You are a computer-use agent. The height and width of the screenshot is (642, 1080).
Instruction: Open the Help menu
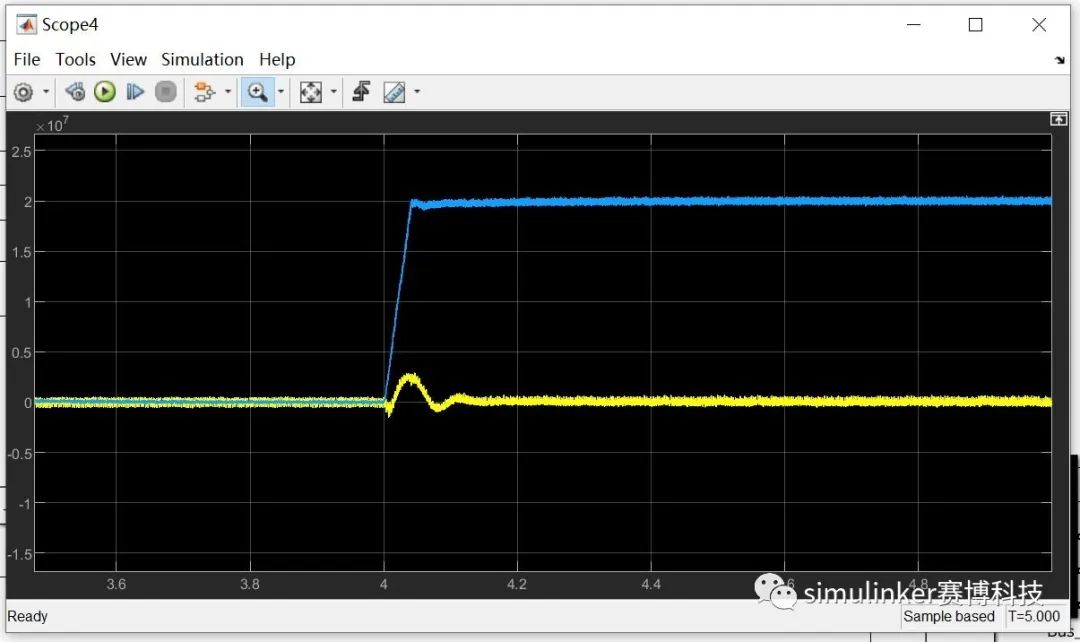277,60
